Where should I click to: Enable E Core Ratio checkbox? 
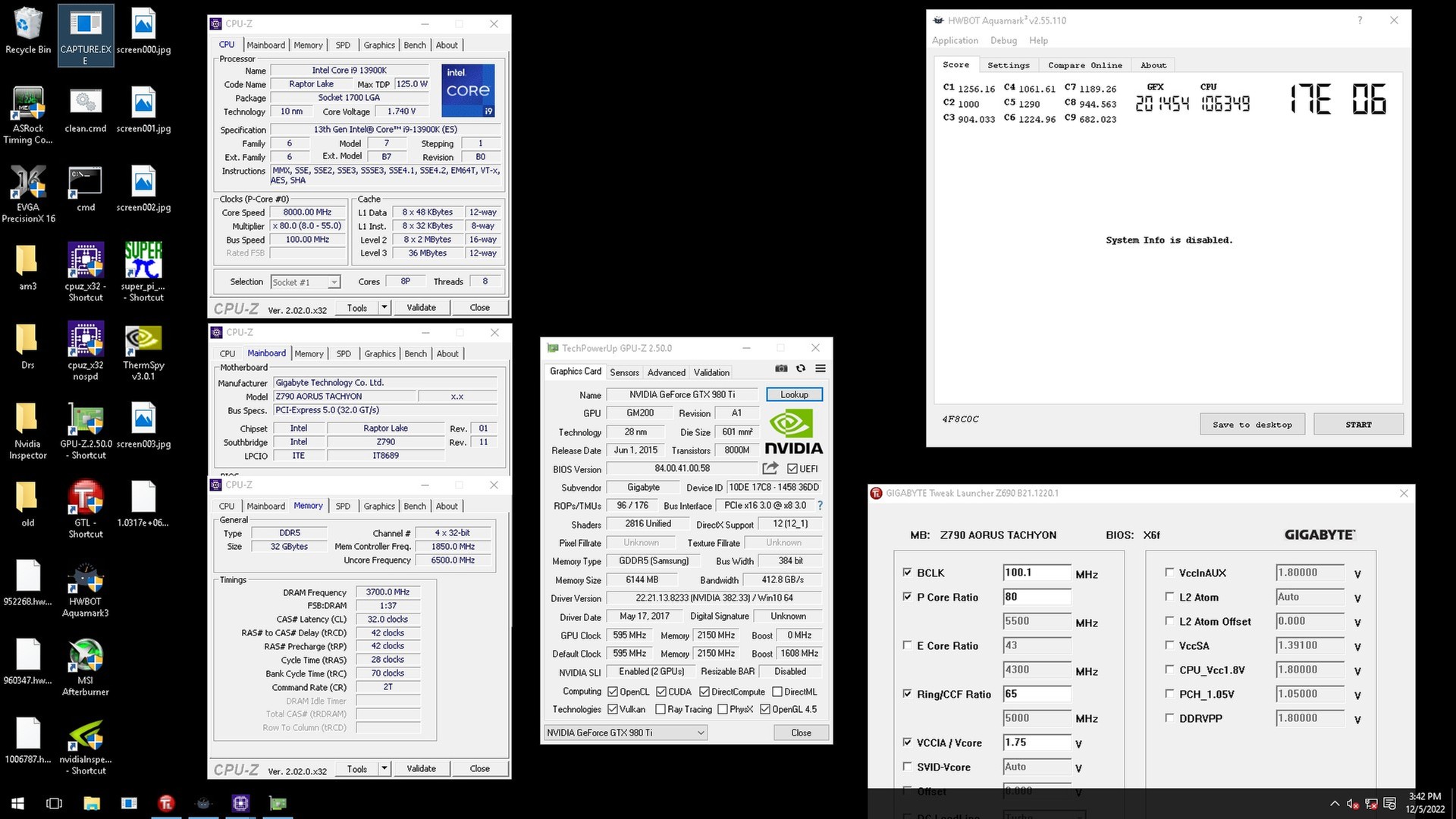click(907, 645)
